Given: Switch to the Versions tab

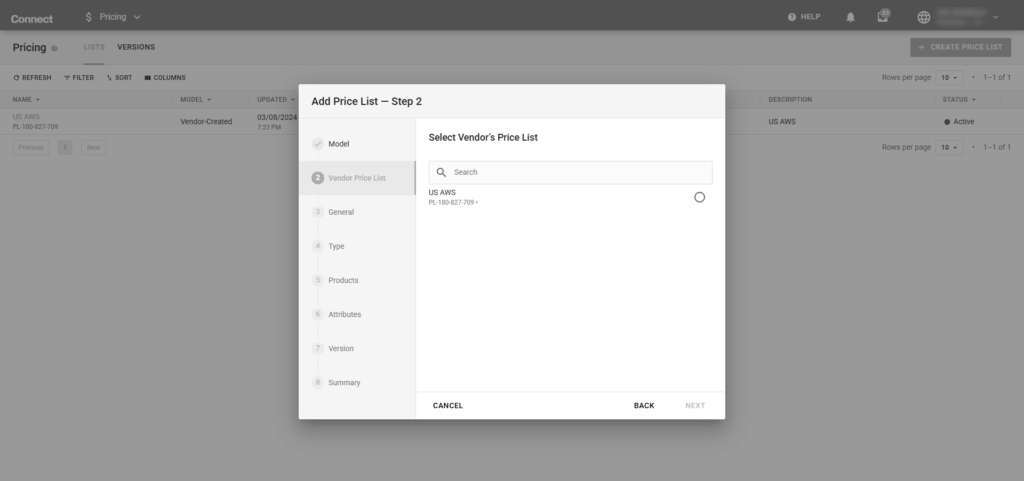Looking at the screenshot, I should [136, 47].
